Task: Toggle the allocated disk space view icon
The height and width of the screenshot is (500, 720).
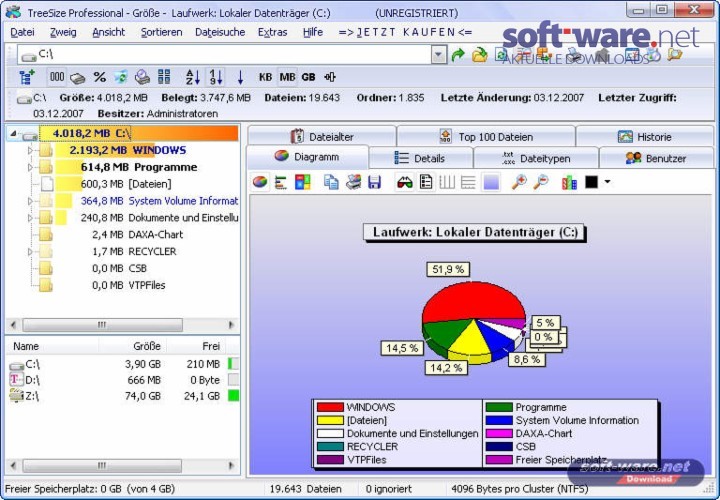Action: 78,78
